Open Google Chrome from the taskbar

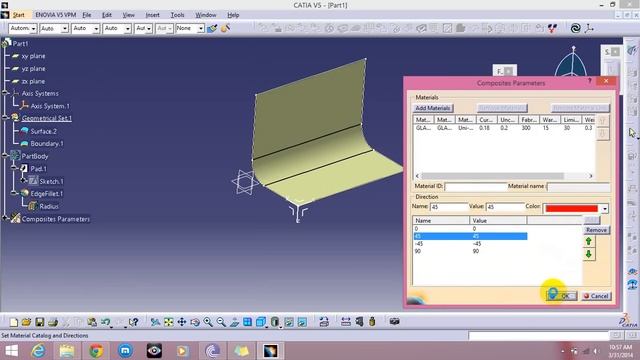[96, 351]
